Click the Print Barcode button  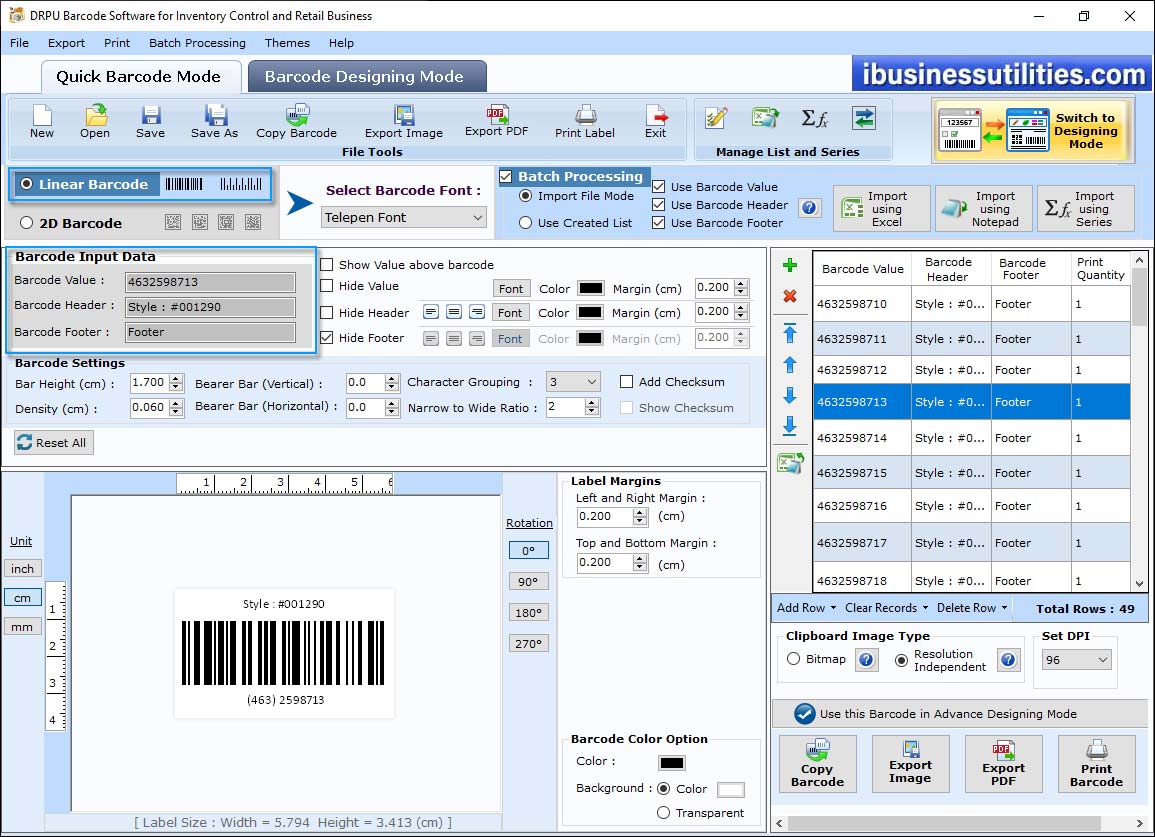click(1096, 764)
